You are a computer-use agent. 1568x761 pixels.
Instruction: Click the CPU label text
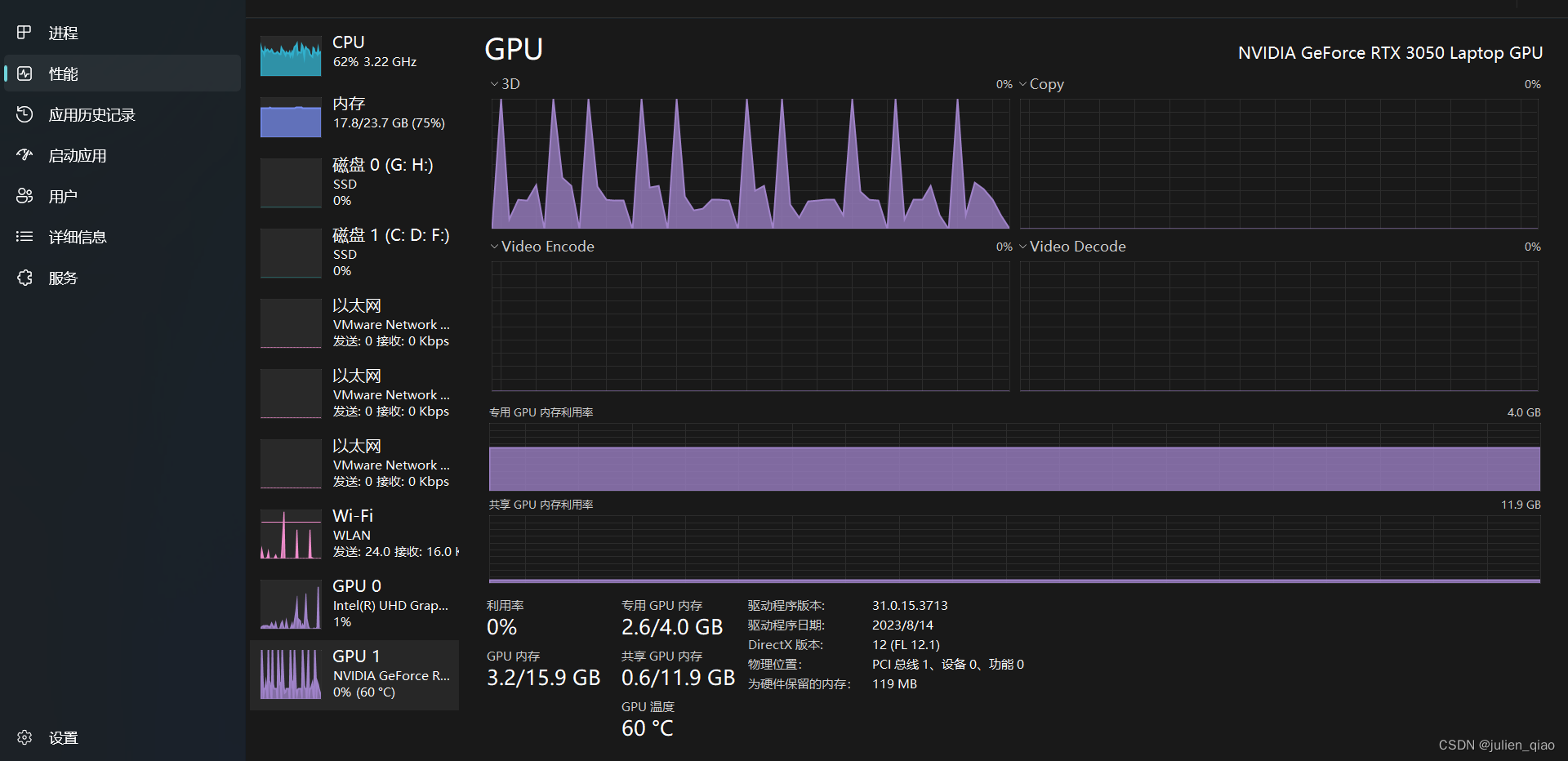coord(349,42)
